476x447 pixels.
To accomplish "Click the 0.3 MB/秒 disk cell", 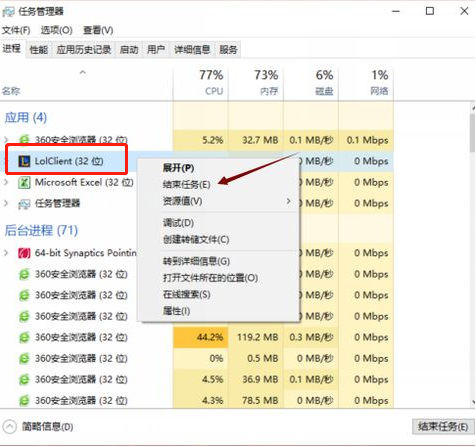I will click(311, 337).
